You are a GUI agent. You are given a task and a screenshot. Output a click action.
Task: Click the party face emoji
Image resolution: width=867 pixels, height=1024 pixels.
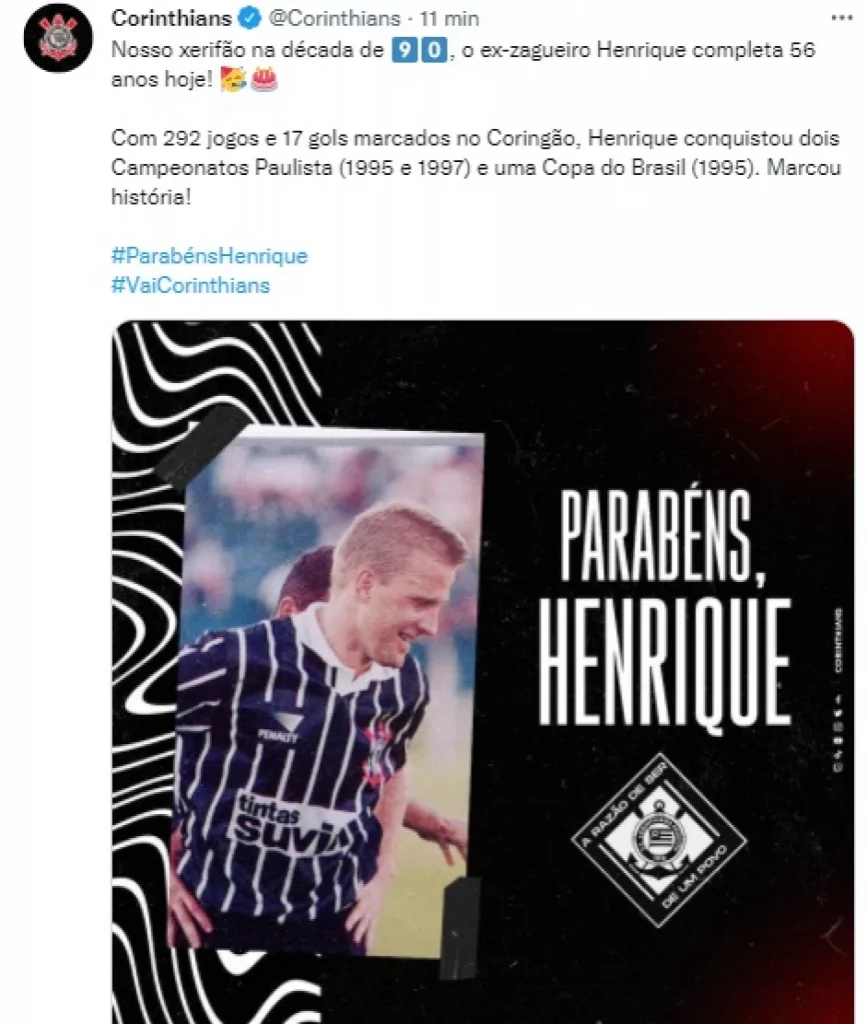tap(233, 80)
